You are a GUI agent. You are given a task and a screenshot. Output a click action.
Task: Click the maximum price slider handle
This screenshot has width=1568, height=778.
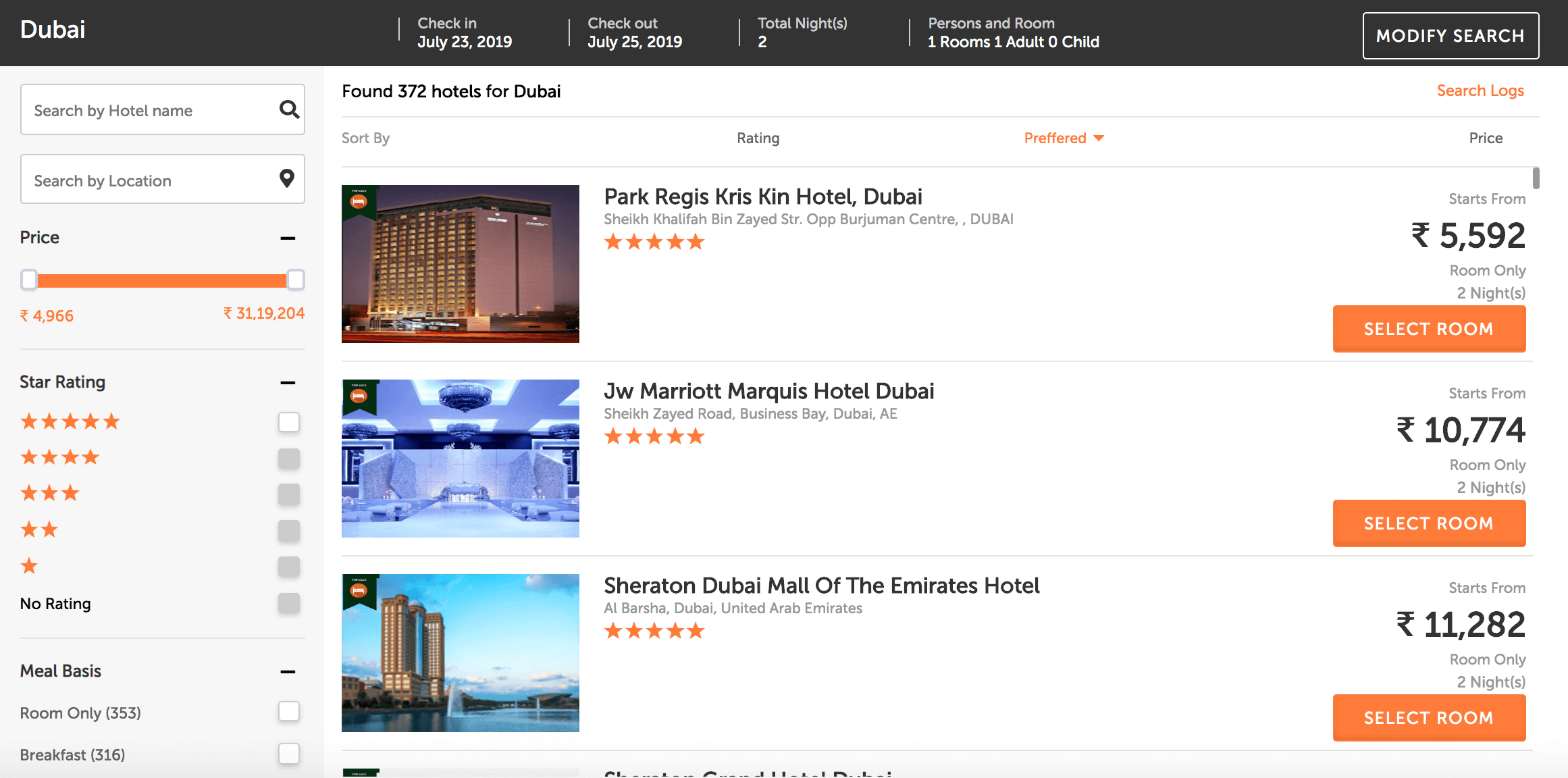click(296, 280)
